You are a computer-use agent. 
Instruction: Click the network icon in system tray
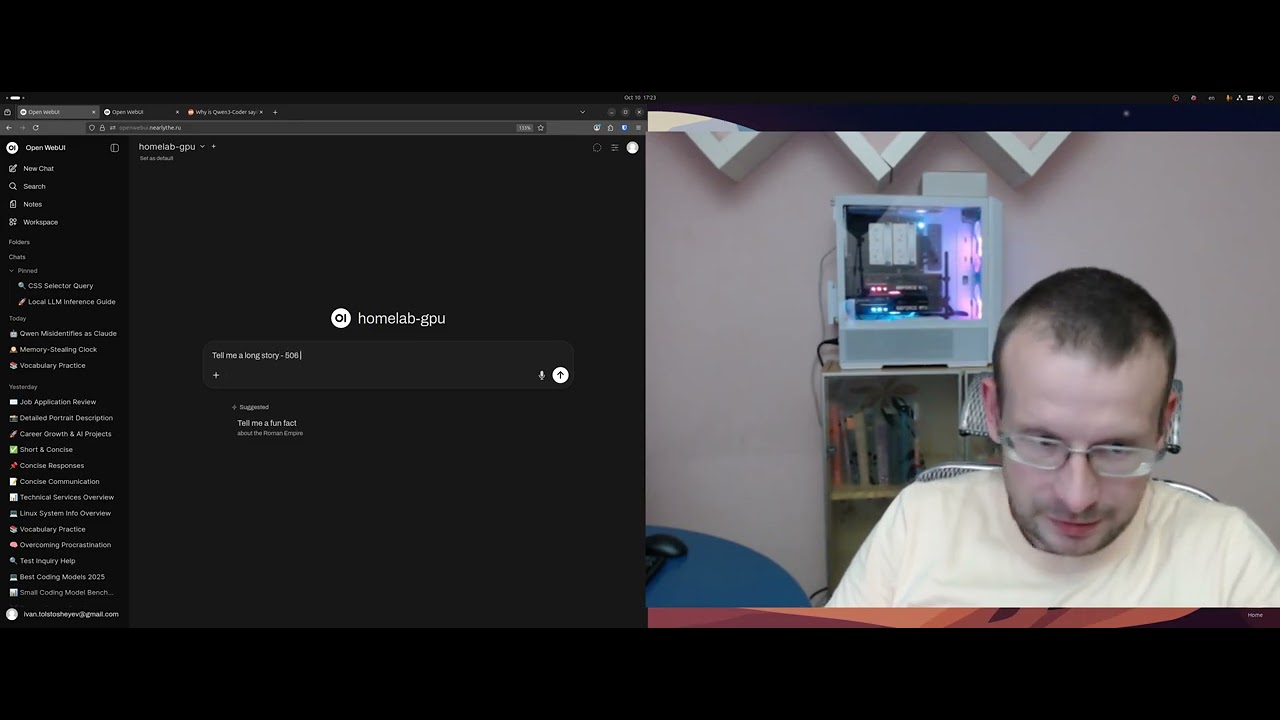[1239, 98]
